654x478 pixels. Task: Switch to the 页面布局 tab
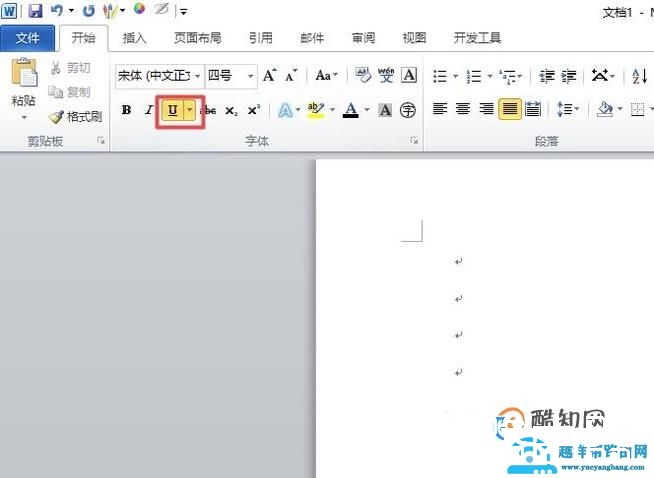(198, 38)
